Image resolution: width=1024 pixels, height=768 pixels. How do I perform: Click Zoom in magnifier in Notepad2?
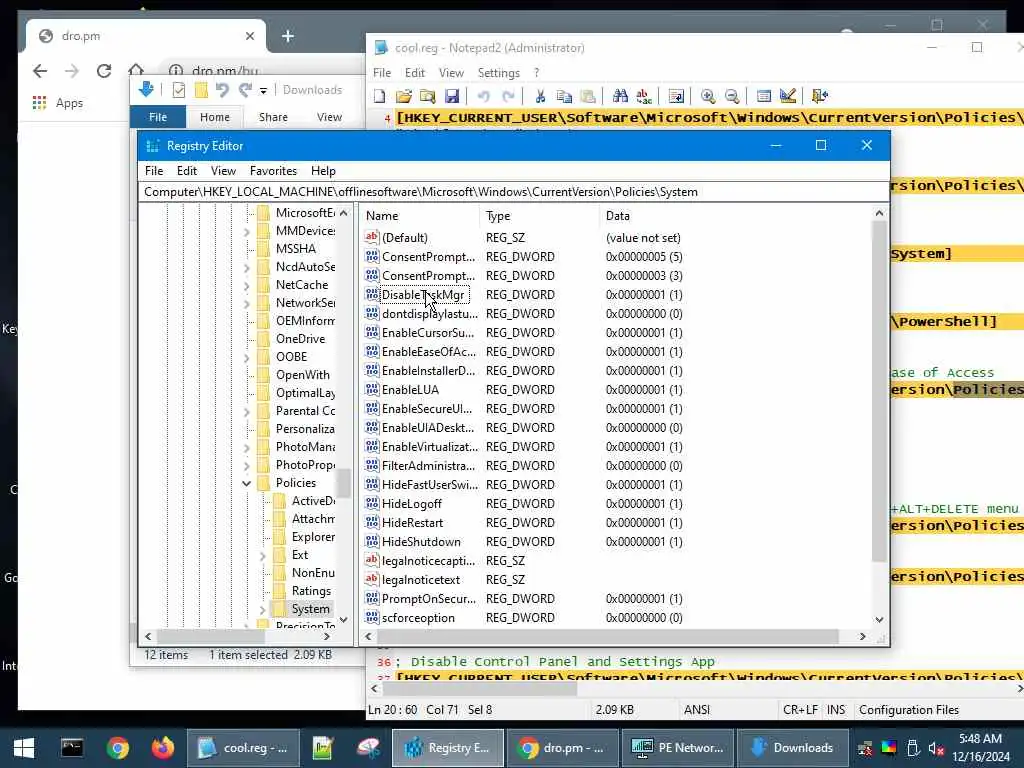pyautogui.click(x=708, y=97)
